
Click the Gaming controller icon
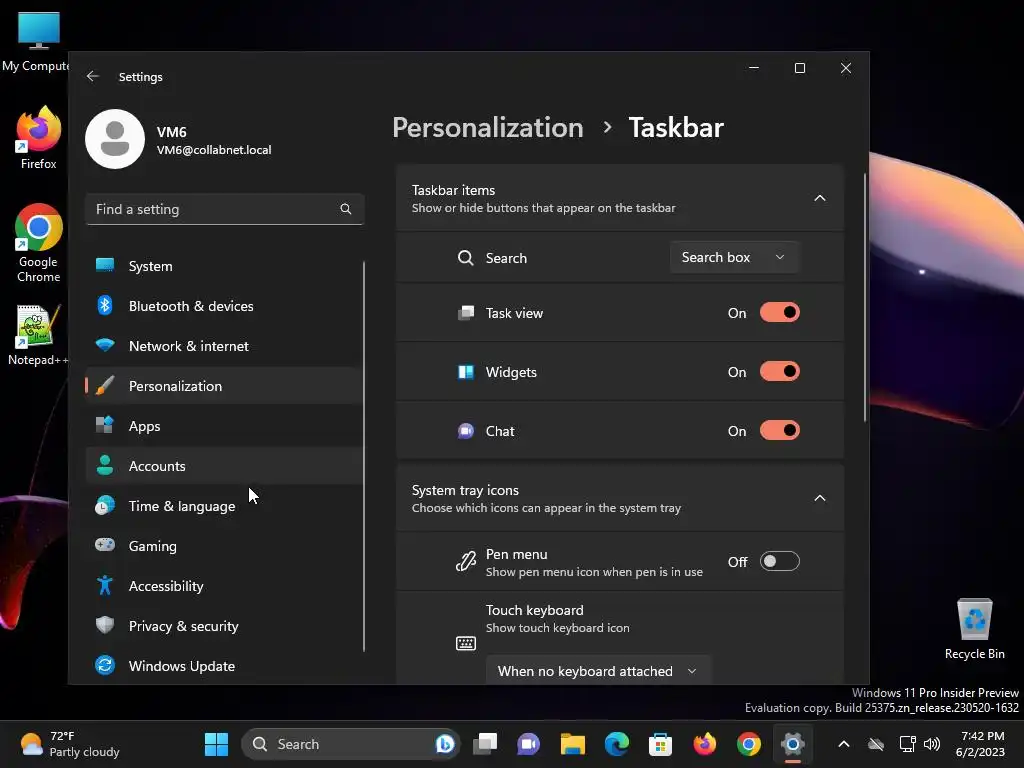[x=104, y=545]
